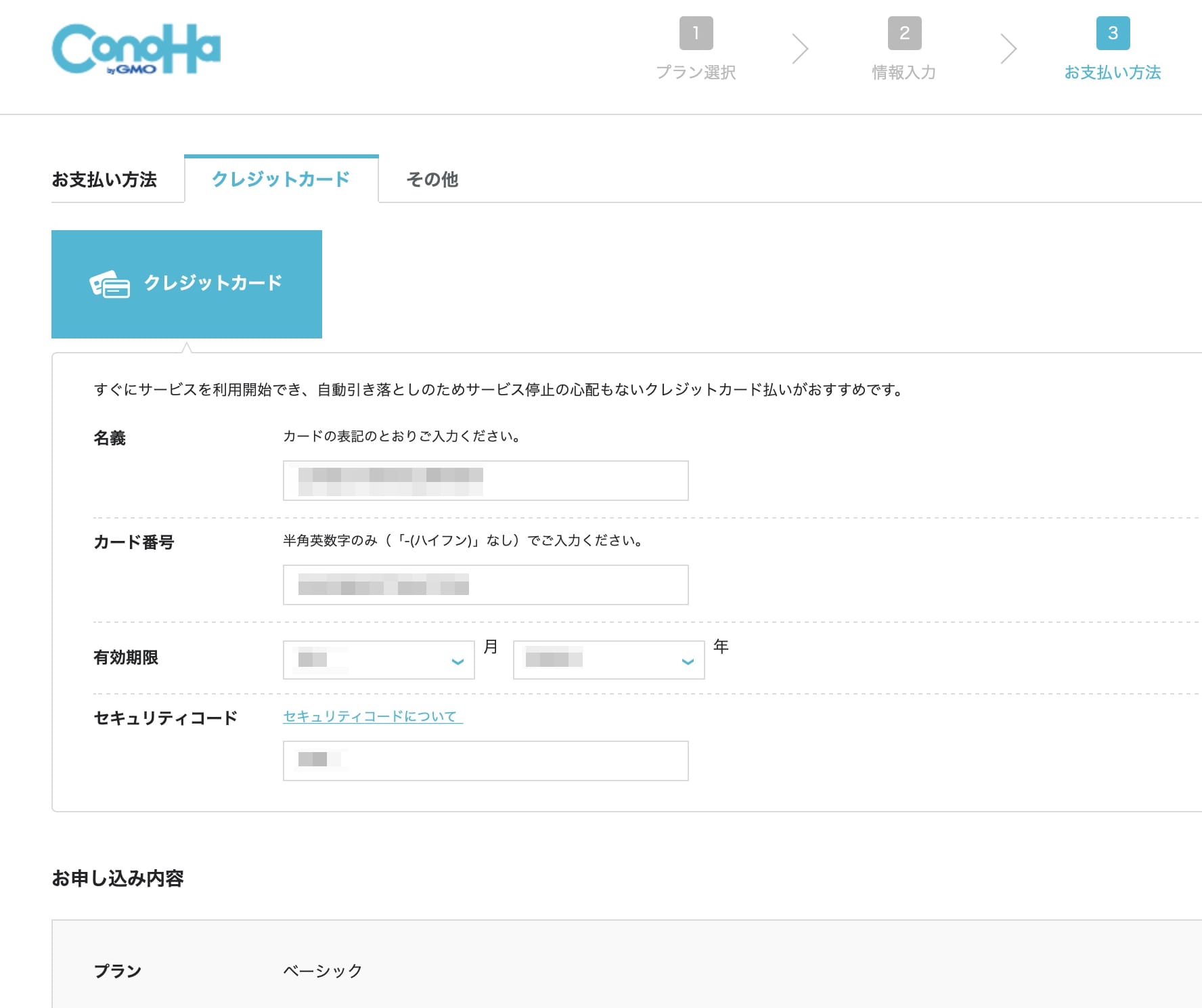The height and width of the screenshot is (1008, 1202).
Task: Click the セキュリティコード input field
Action: coord(485,761)
